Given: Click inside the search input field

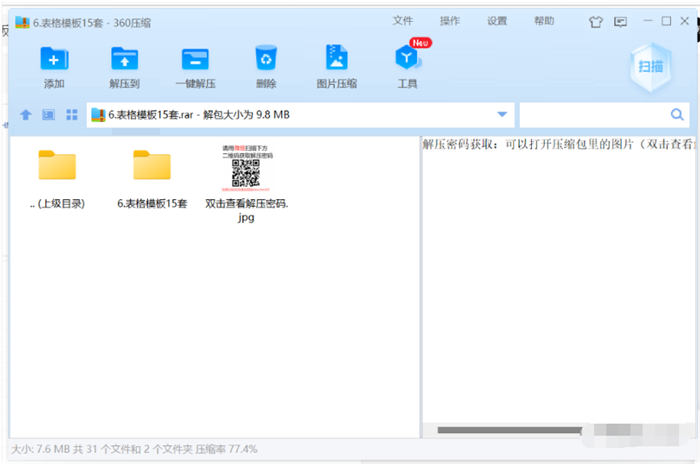Looking at the screenshot, I should click(592, 115).
